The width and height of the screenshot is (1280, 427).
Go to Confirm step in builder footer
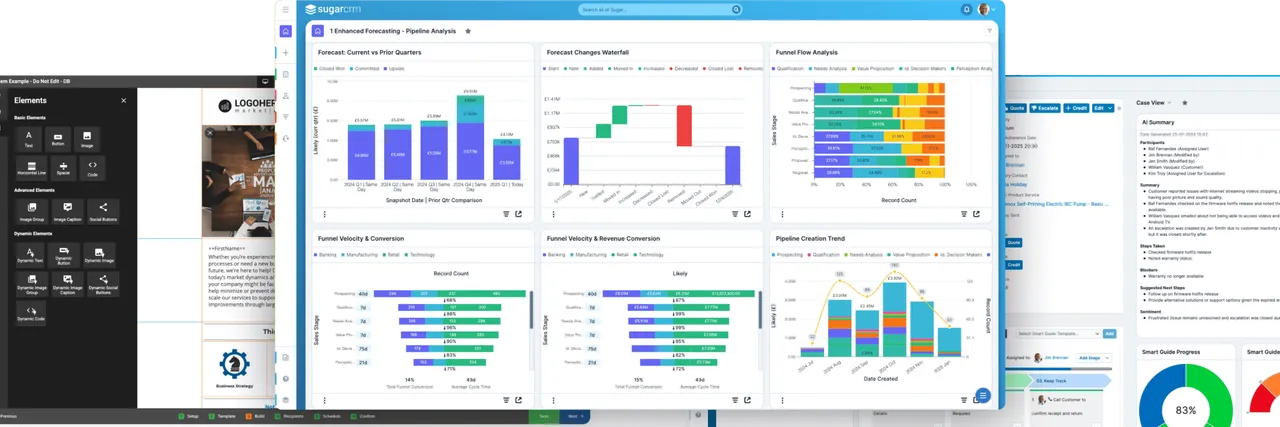tap(363, 416)
